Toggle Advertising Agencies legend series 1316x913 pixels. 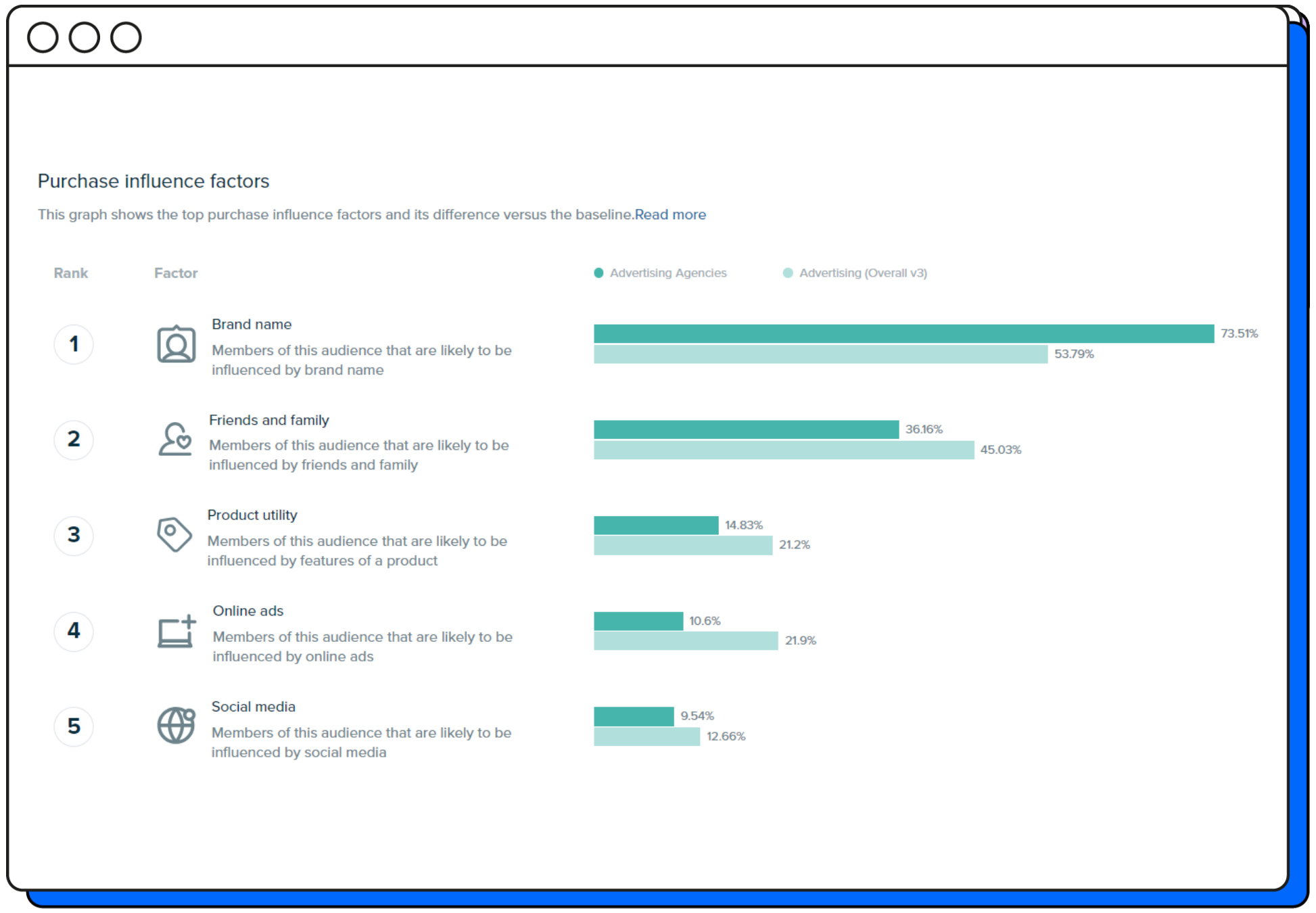[x=667, y=273]
